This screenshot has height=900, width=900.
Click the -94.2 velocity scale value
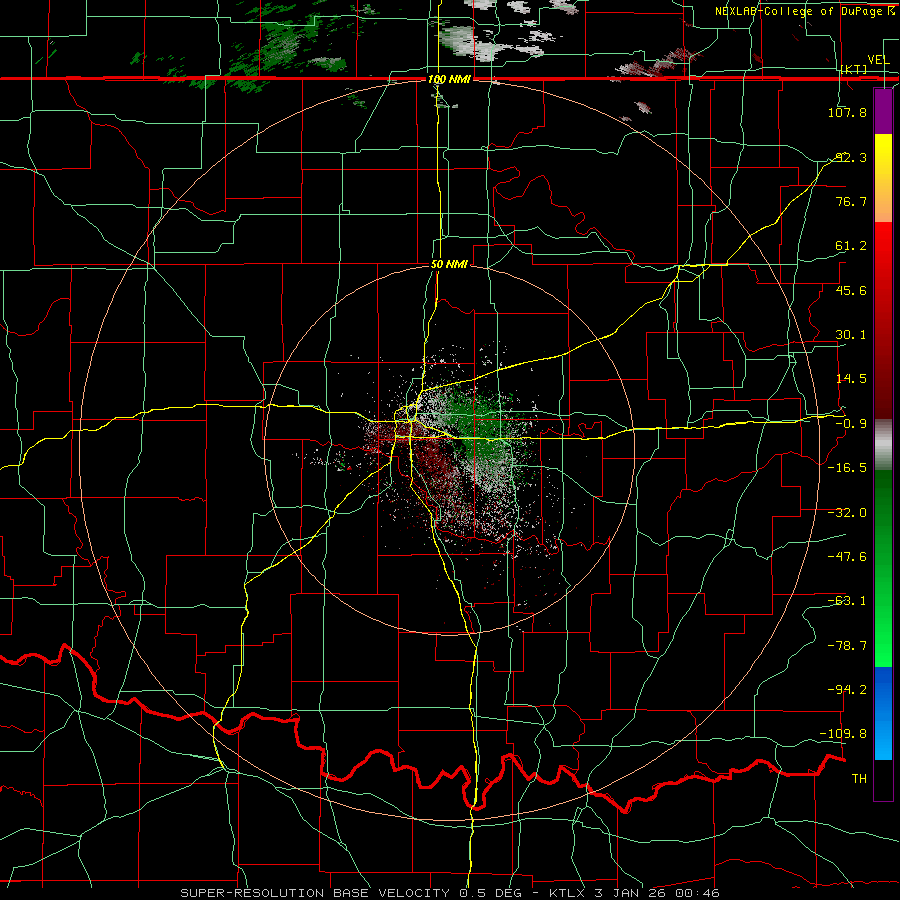click(847, 689)
